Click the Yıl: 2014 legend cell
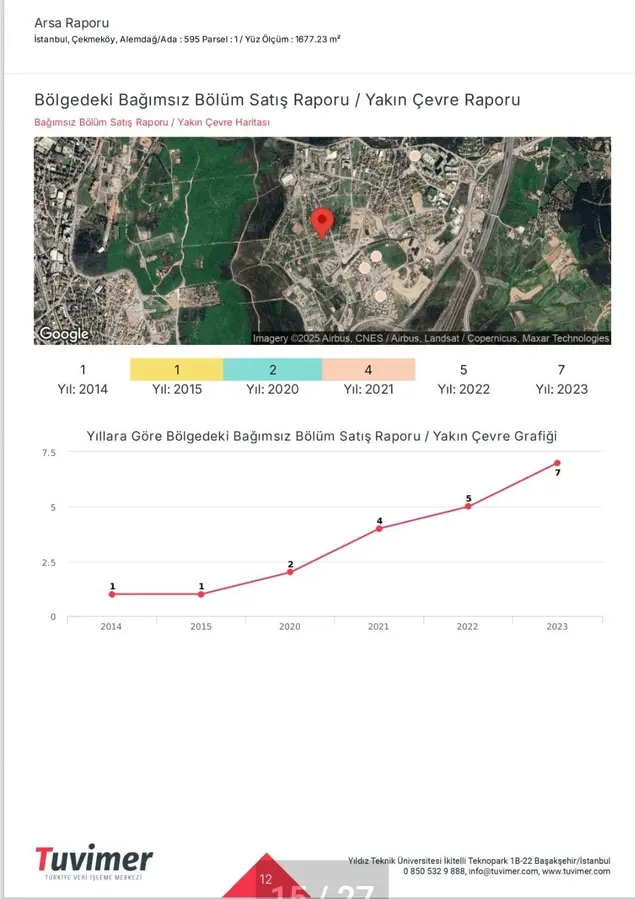The height and width of the screenshot is (899, 635). click(x=82, y=379)
